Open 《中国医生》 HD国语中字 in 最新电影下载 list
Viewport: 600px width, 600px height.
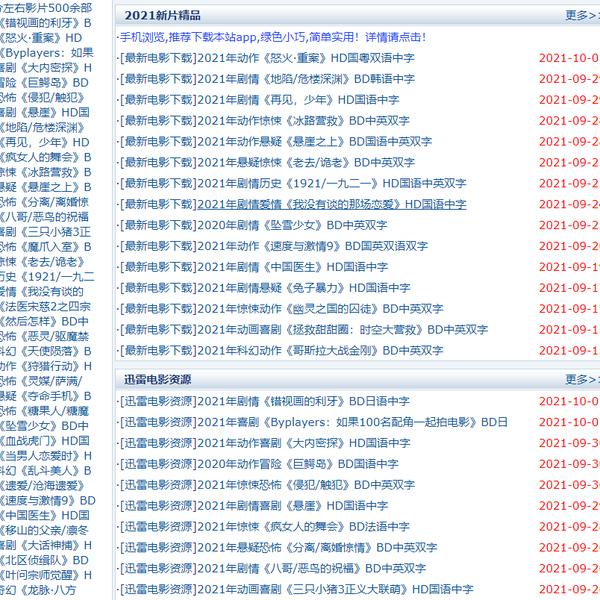coord(292,267)
